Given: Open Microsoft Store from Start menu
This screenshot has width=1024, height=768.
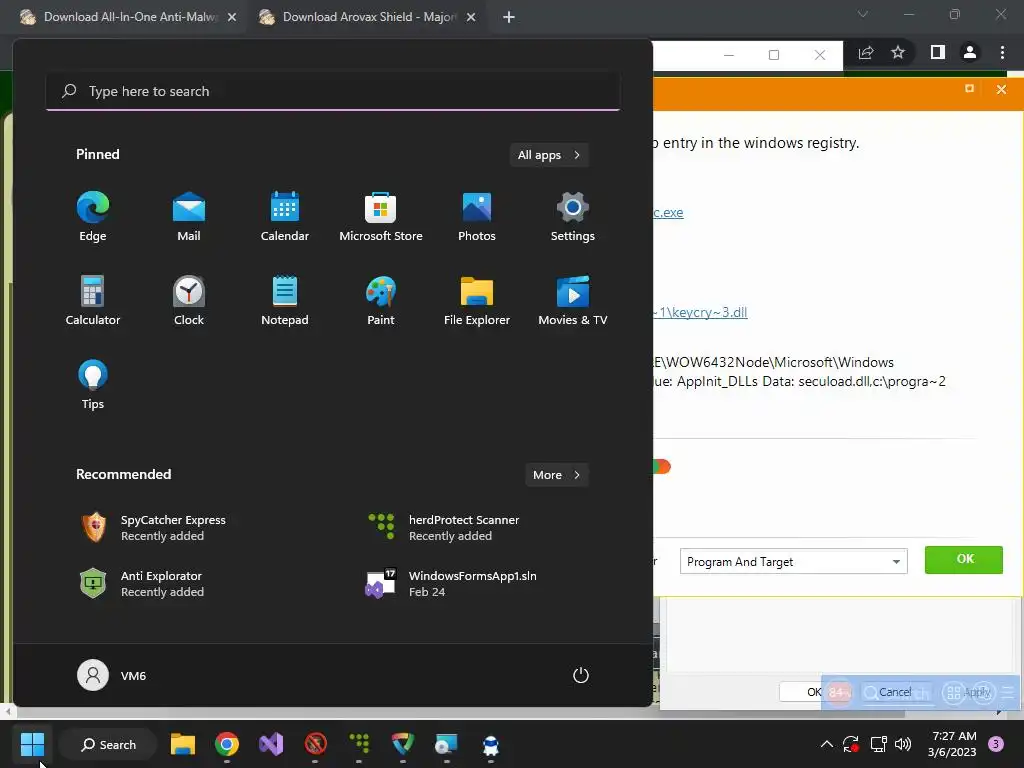Looking at the screenshot, I should [x=381, y=217].
